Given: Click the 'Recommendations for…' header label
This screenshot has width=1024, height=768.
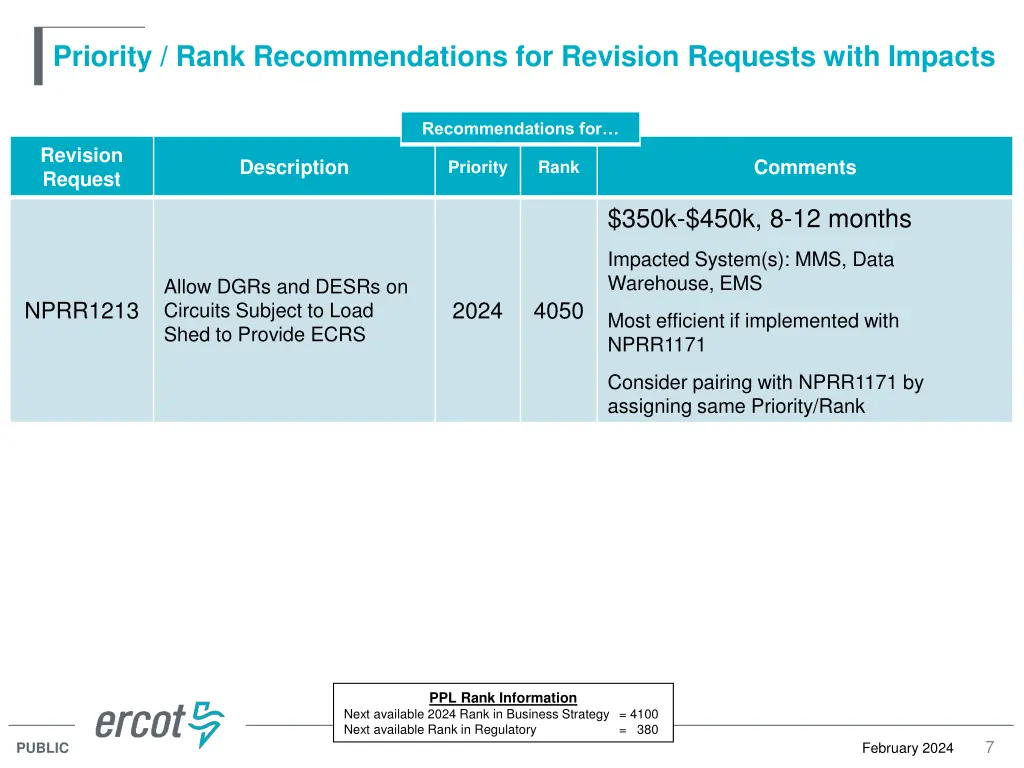Looking at the screenshot, I should pos(520,128).
